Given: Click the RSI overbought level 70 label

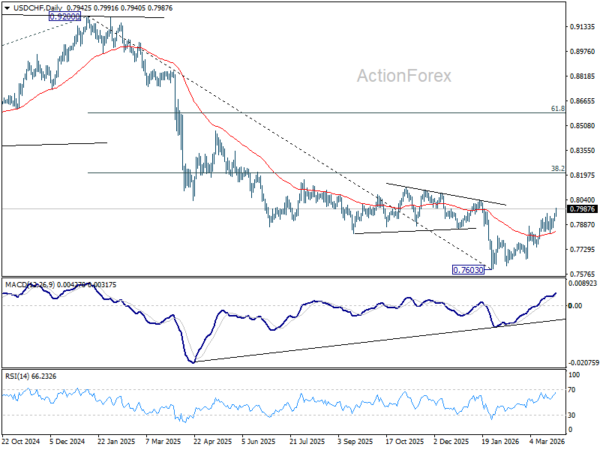Looking at the screenshot, I should (572, 390).
